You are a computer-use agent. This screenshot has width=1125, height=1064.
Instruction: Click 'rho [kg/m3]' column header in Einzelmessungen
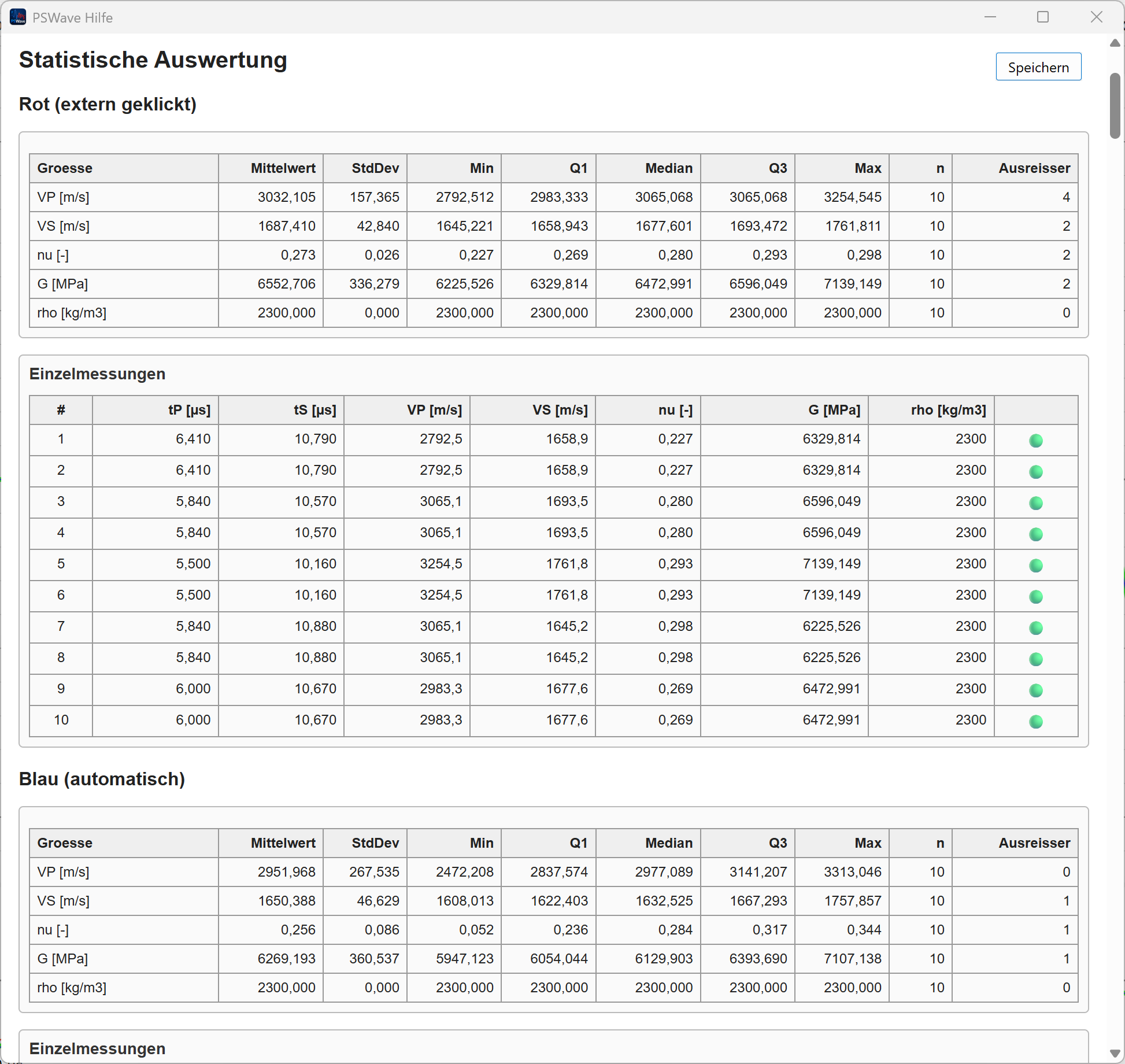click(949, 410)
